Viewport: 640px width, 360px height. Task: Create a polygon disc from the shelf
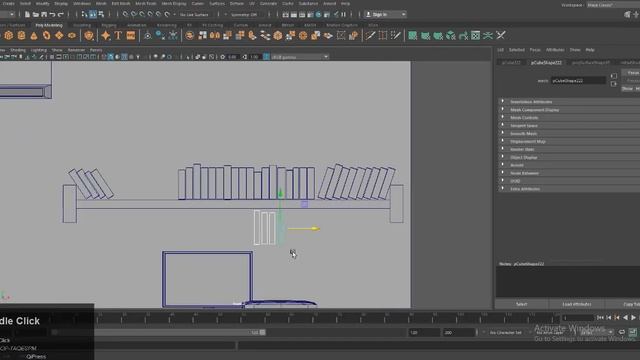[x=72, y=36]
